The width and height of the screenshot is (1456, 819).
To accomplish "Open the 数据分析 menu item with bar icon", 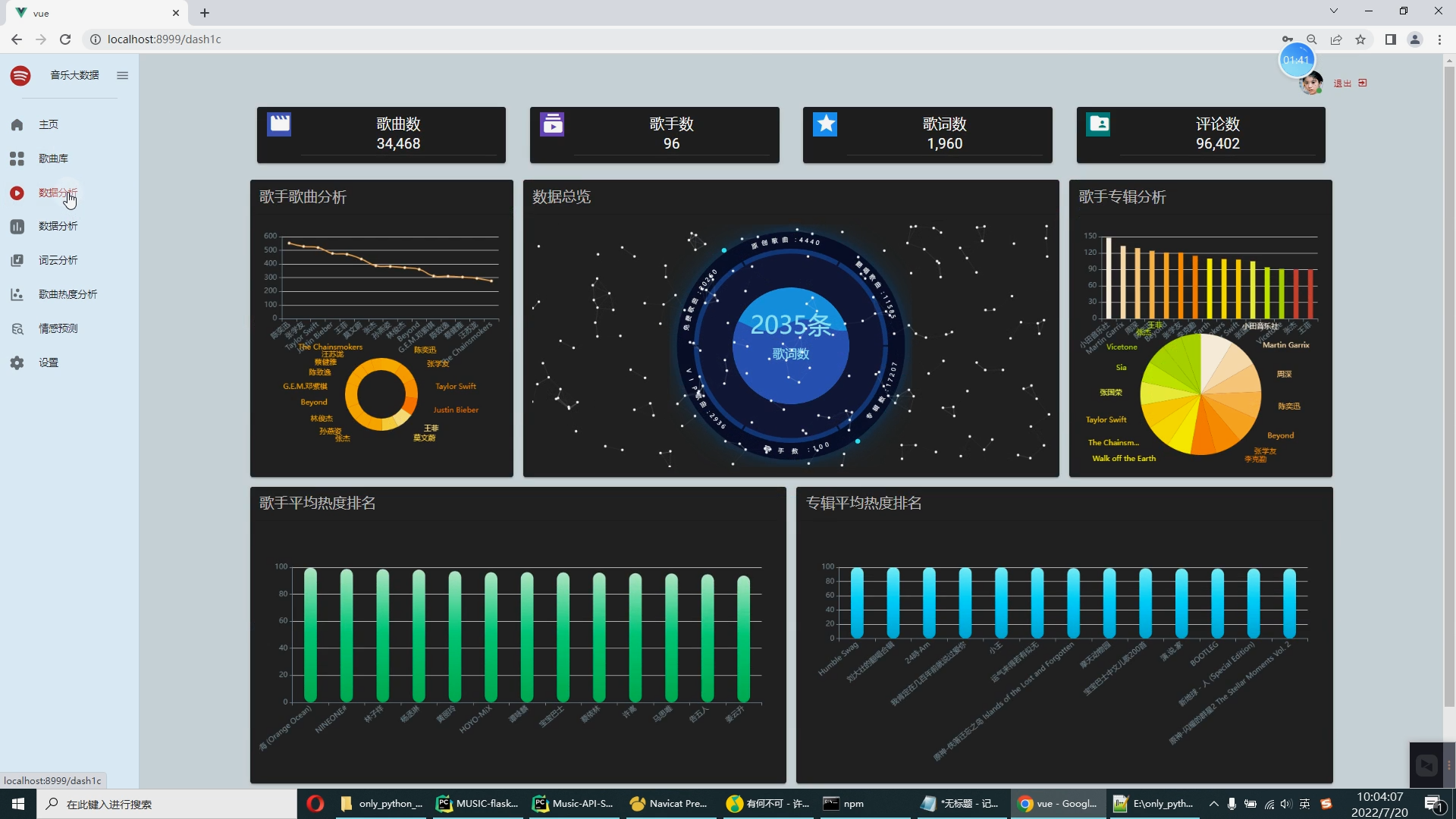I will [58, 226].
